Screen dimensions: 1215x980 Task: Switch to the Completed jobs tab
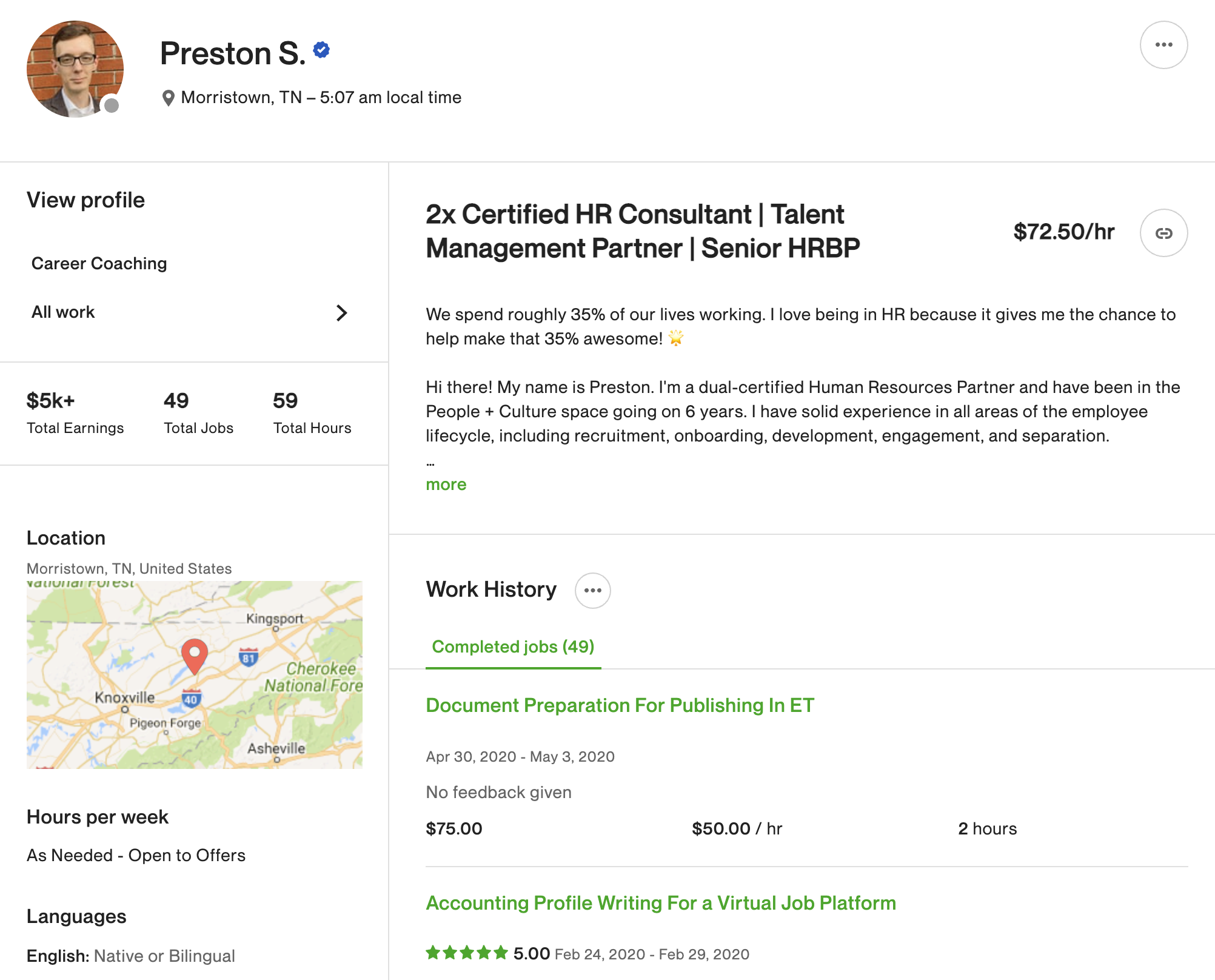[x=513, y=646]
